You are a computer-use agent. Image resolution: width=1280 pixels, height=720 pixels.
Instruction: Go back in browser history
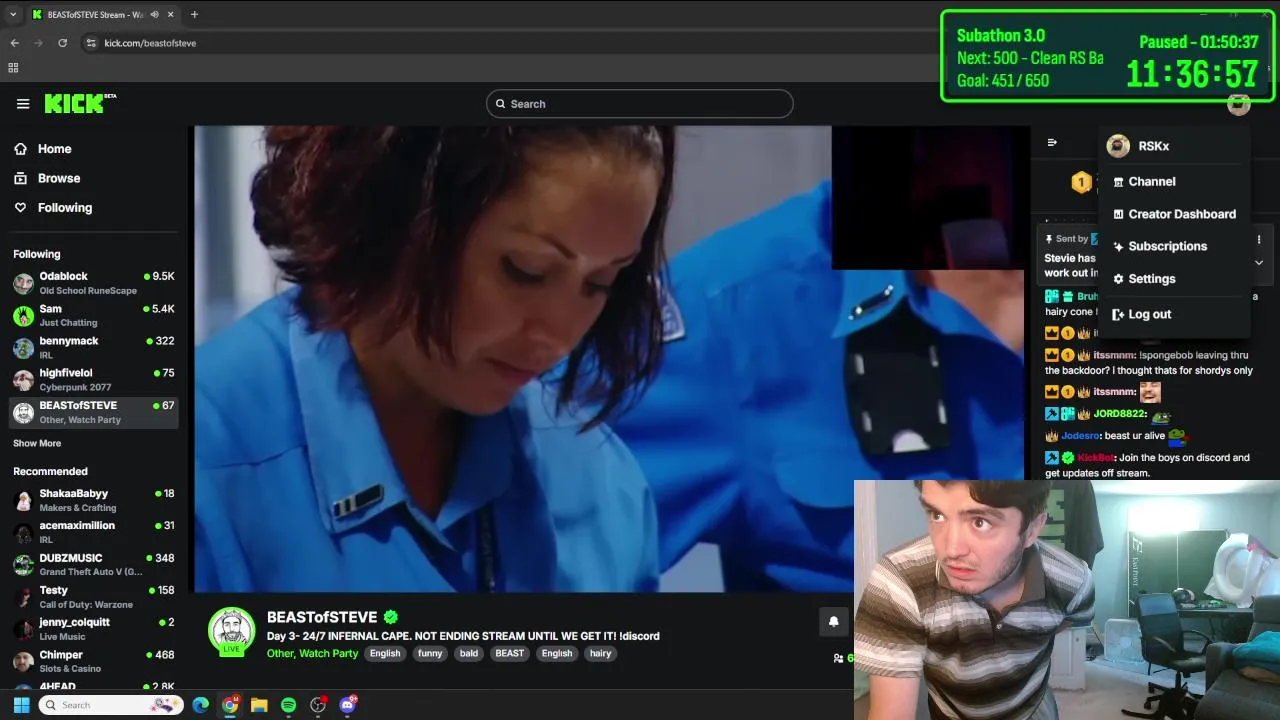click(x=14, y=43)
